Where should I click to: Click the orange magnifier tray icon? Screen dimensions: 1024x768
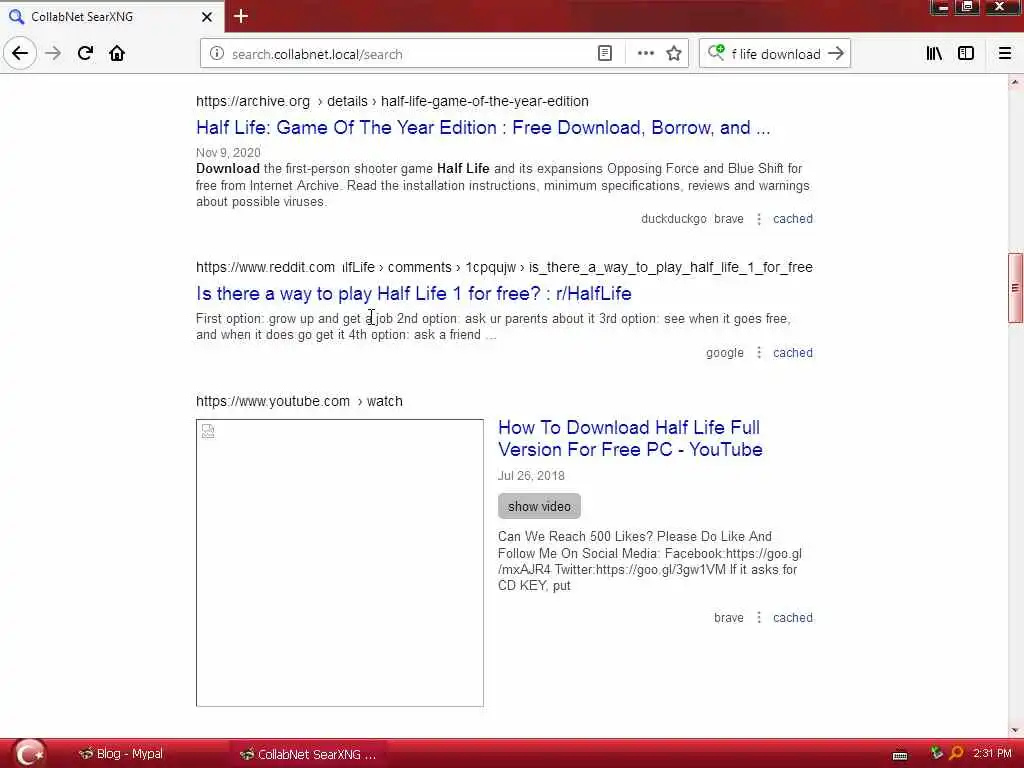click(x=956, y=754)
